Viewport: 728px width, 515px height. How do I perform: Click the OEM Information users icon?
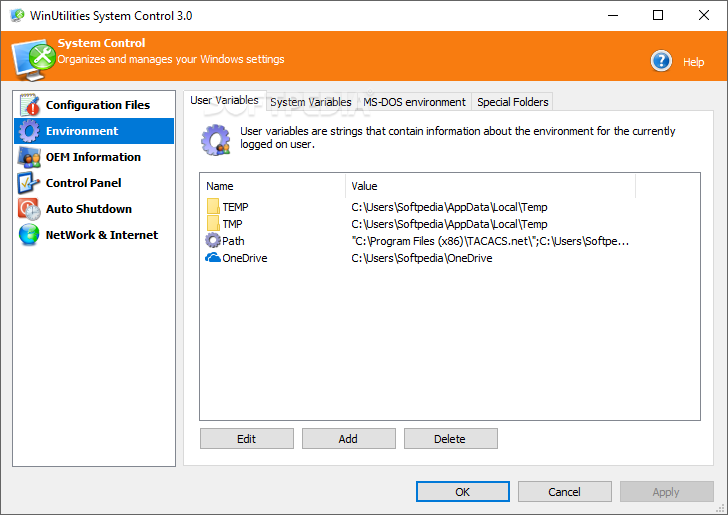click(29, 157)
